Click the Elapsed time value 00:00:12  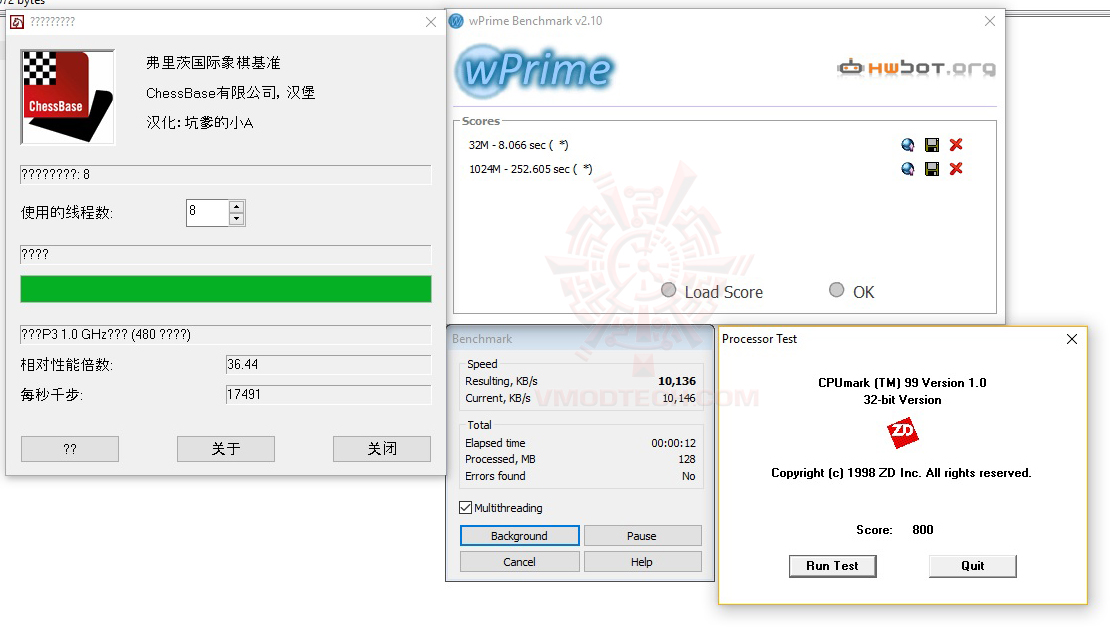tap(673, 443)
